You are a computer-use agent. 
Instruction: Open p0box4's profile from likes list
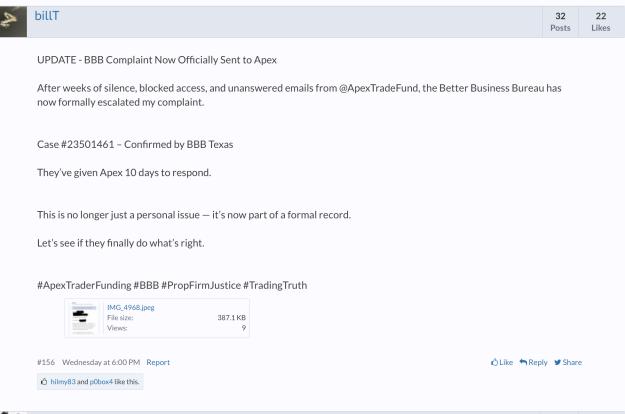click(101, 382)
